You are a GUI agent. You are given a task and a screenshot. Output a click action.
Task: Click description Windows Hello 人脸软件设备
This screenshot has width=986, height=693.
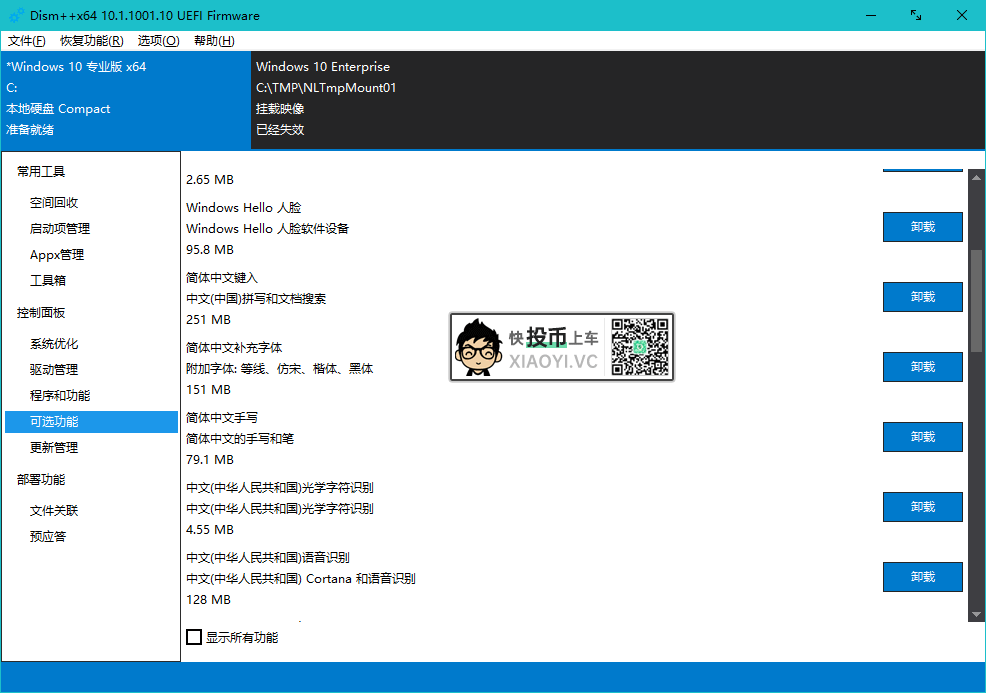(267, 228)
